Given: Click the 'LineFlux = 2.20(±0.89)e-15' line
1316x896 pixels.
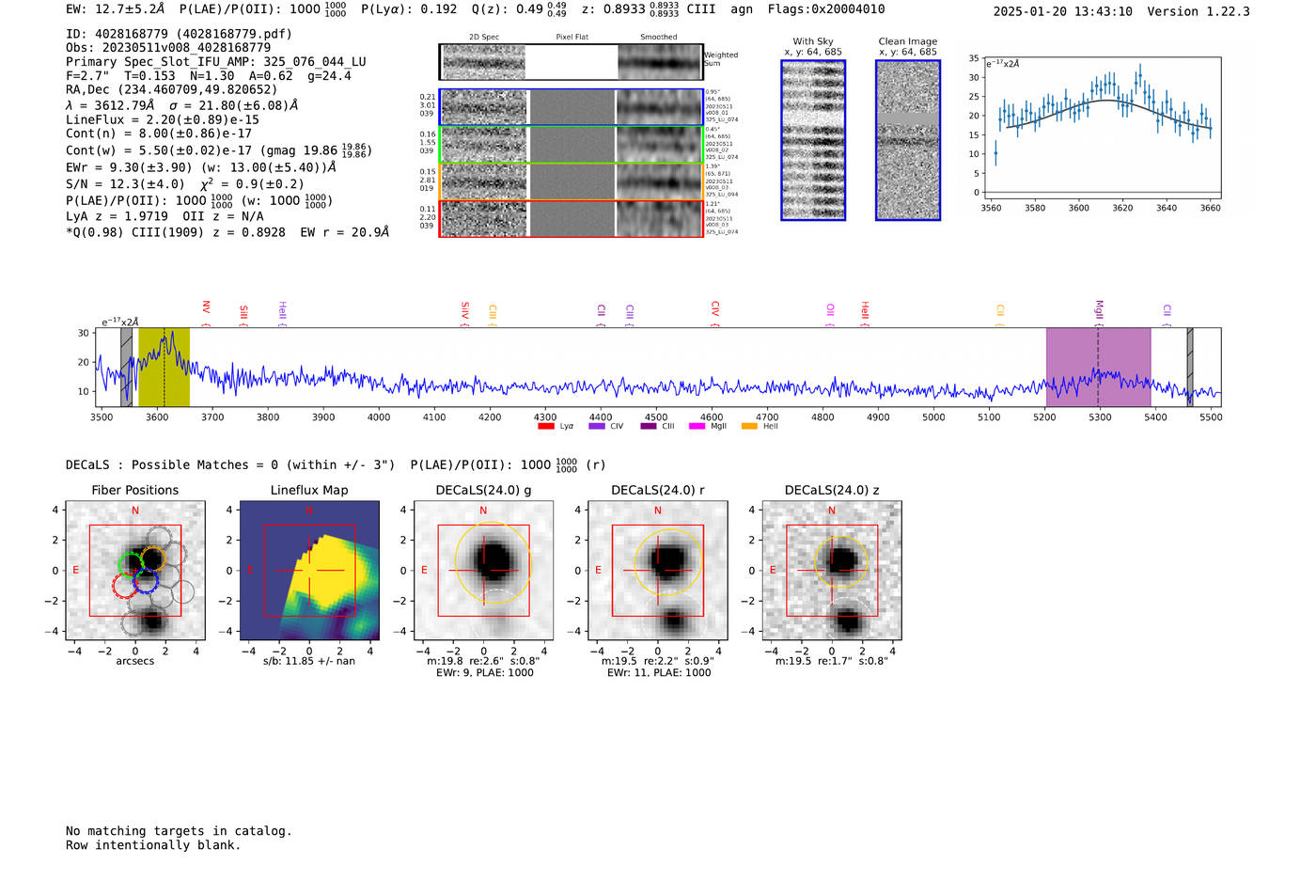Looking at the screenshot, I should coord(163,120).
